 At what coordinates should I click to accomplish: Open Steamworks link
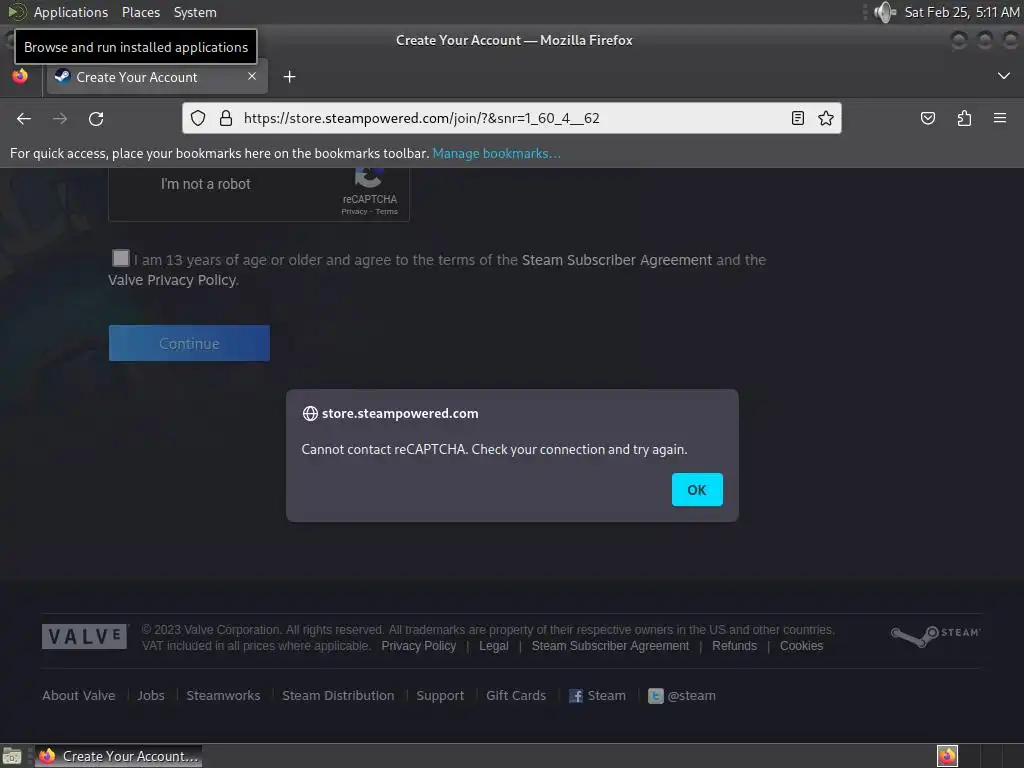pyautogui.click(x=223, y=696)
